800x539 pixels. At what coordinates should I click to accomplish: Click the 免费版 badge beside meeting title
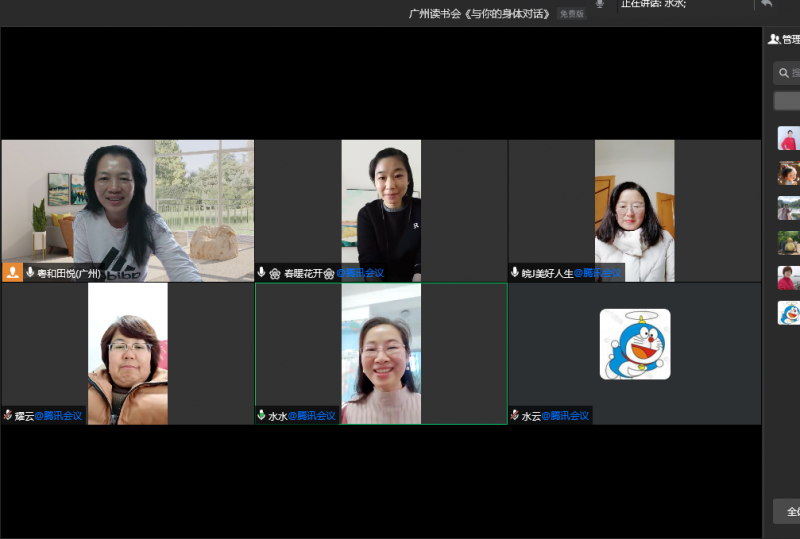click(x=571, y=14)
